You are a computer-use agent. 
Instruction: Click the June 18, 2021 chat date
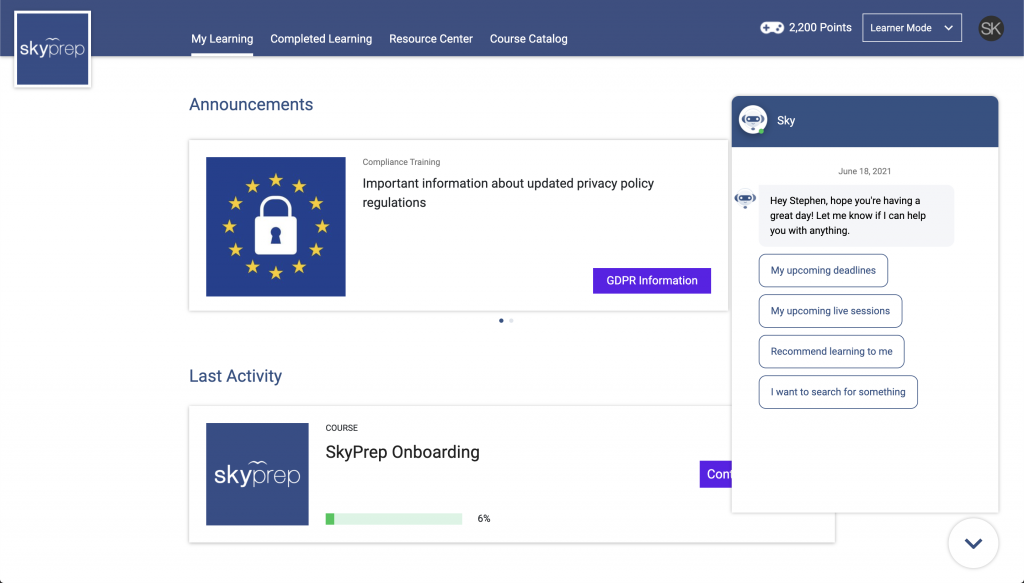(865, 171)
